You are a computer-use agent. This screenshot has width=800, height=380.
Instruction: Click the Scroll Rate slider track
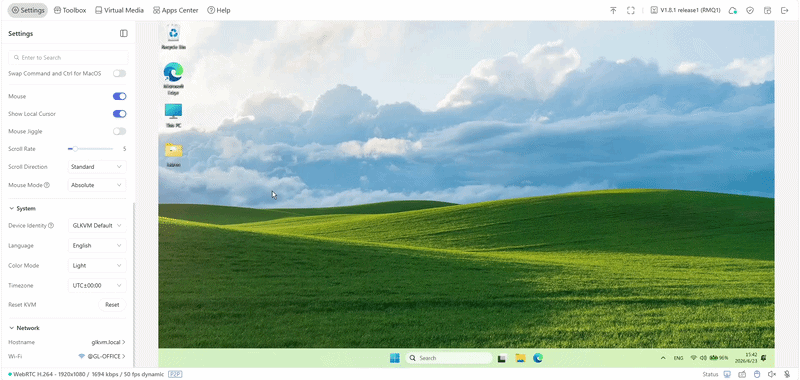[x=90, y=149]
